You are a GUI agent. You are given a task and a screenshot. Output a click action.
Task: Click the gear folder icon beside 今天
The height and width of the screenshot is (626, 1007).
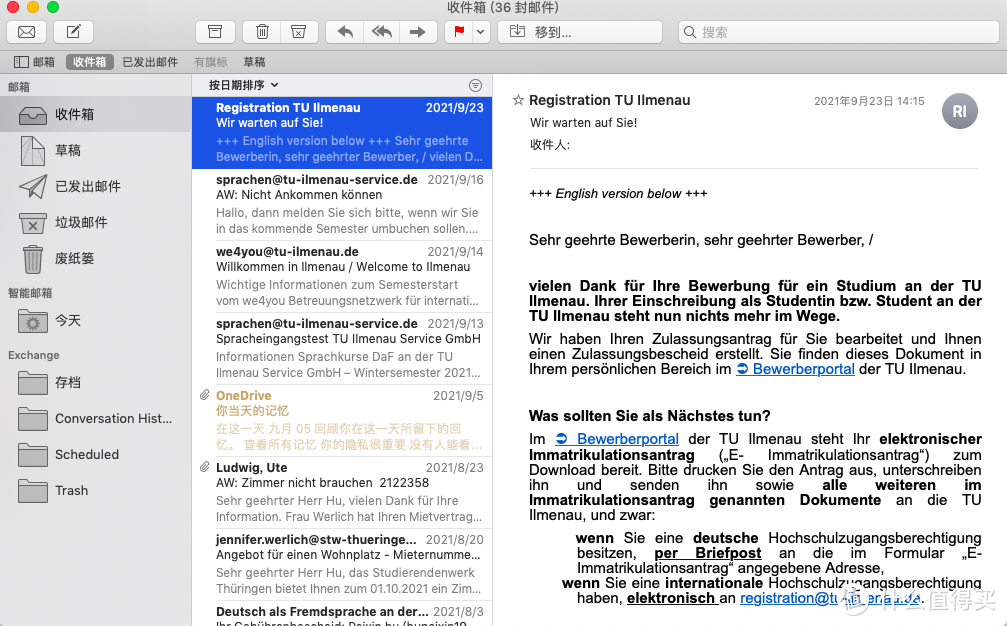33,321
